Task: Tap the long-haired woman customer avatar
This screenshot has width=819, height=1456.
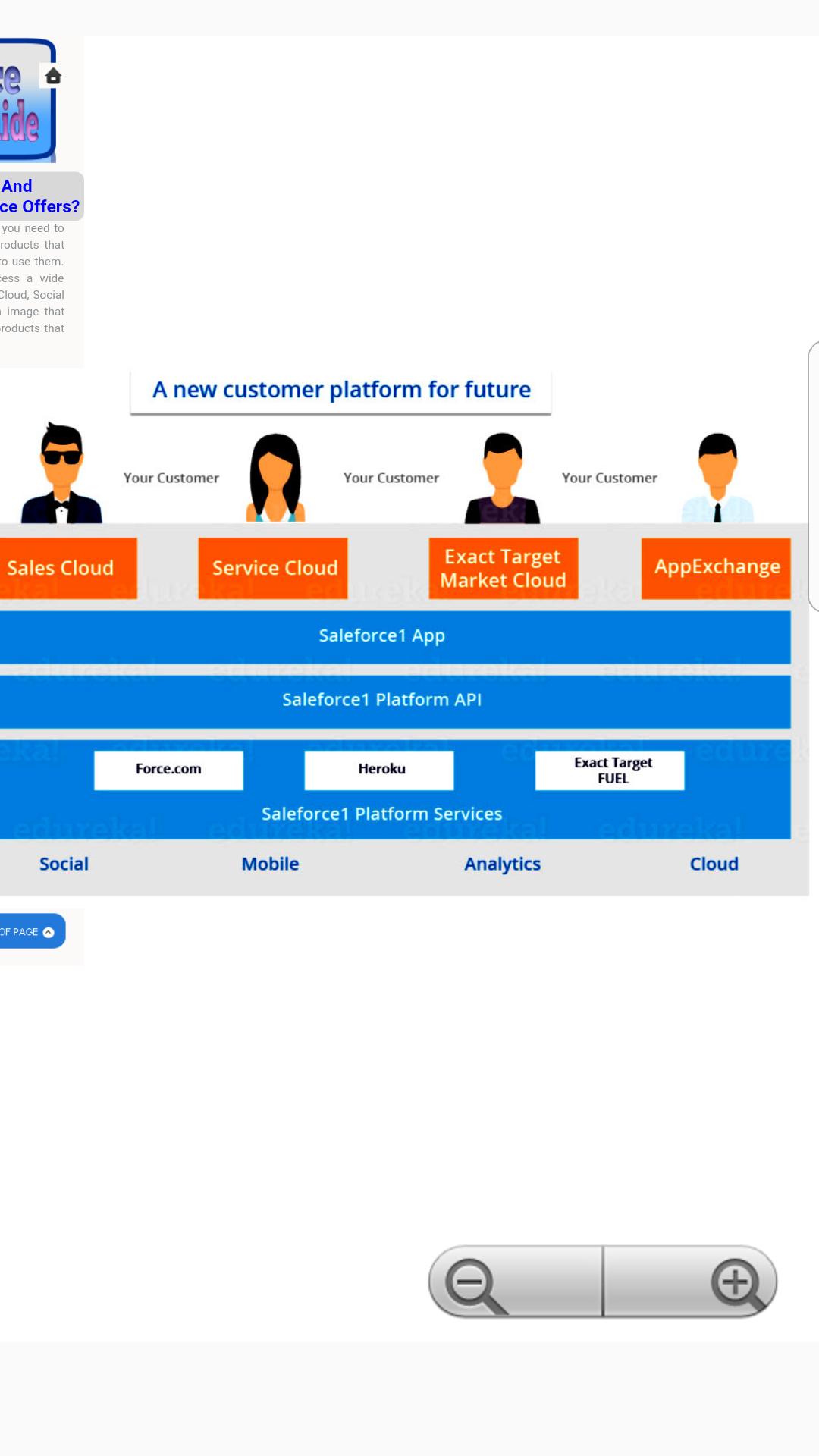Action: 275,477
